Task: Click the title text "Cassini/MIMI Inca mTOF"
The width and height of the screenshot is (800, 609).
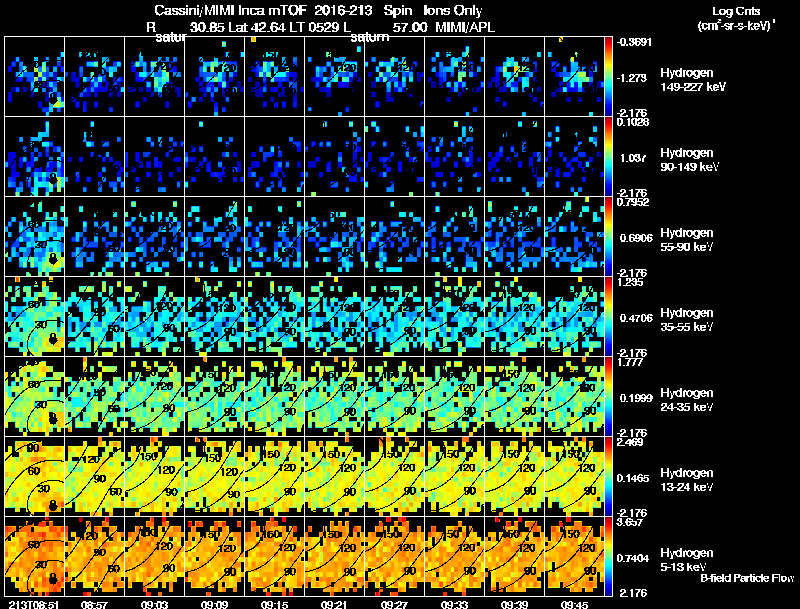Action: pos(230,11)
